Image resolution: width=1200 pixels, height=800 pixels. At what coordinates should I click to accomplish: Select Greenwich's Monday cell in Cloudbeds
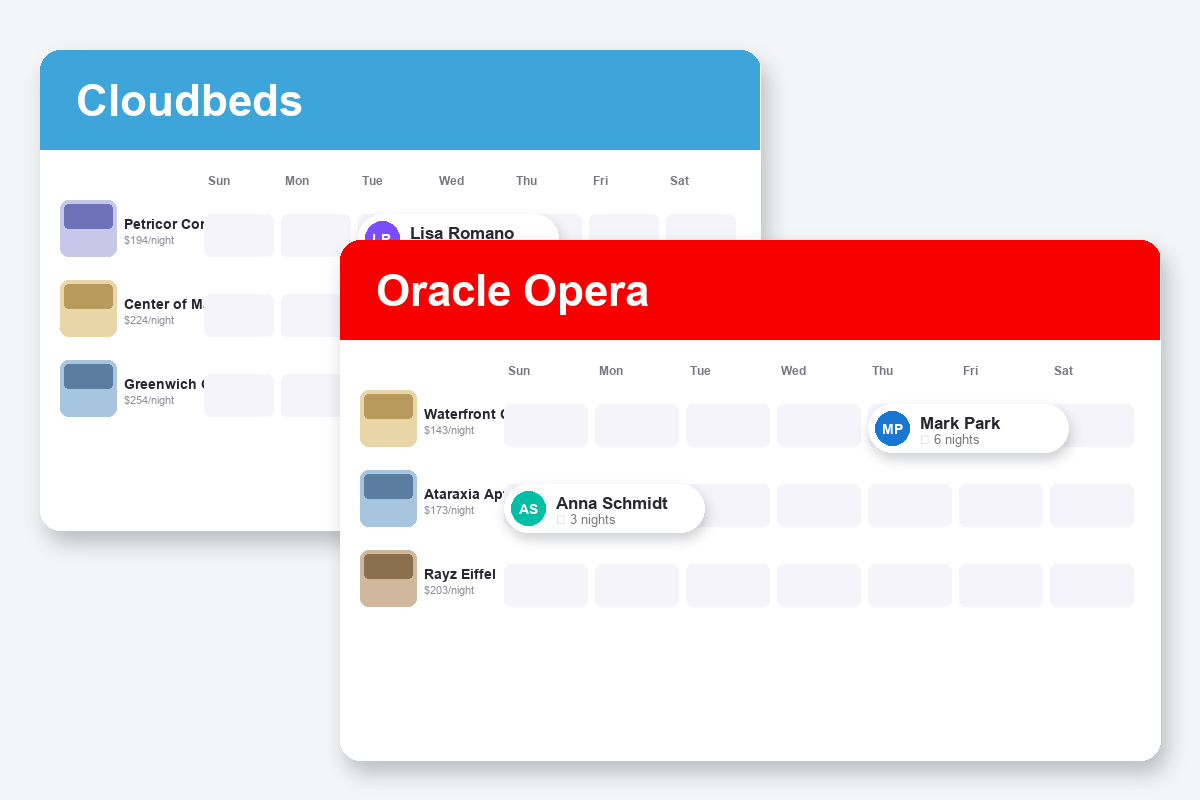click(x=311, y=395)
